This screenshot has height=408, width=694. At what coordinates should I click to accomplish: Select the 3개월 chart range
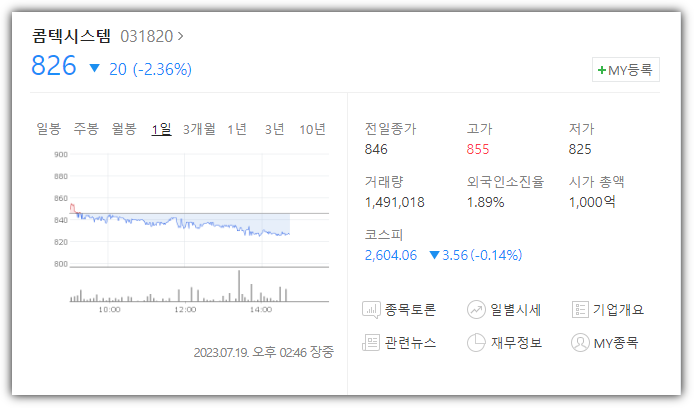point(199,129)
